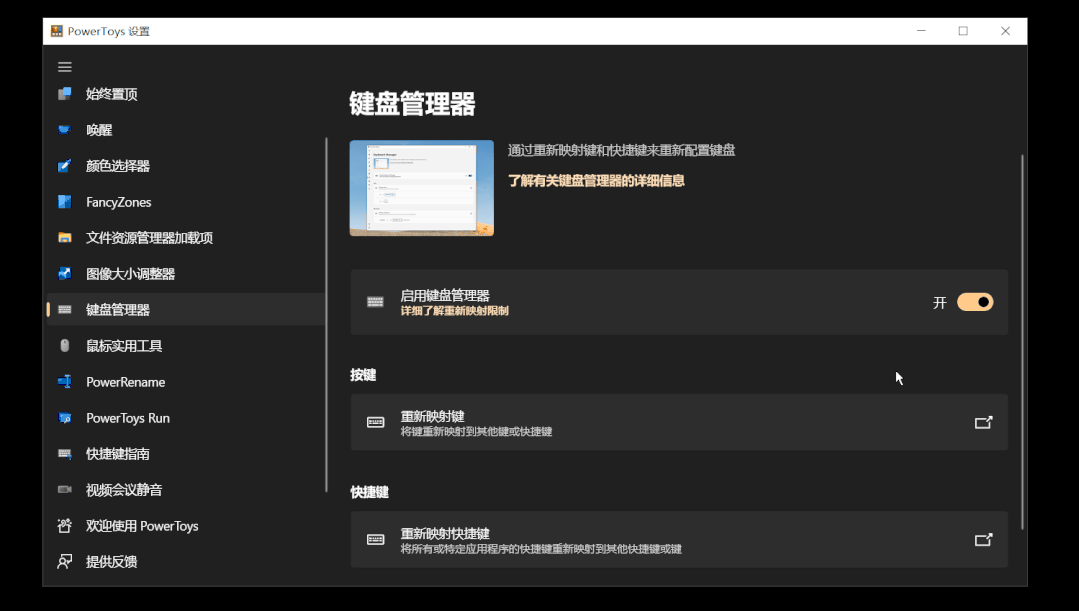
Task: Click the 提供反馈 person icon
Action: pos(65,561)
